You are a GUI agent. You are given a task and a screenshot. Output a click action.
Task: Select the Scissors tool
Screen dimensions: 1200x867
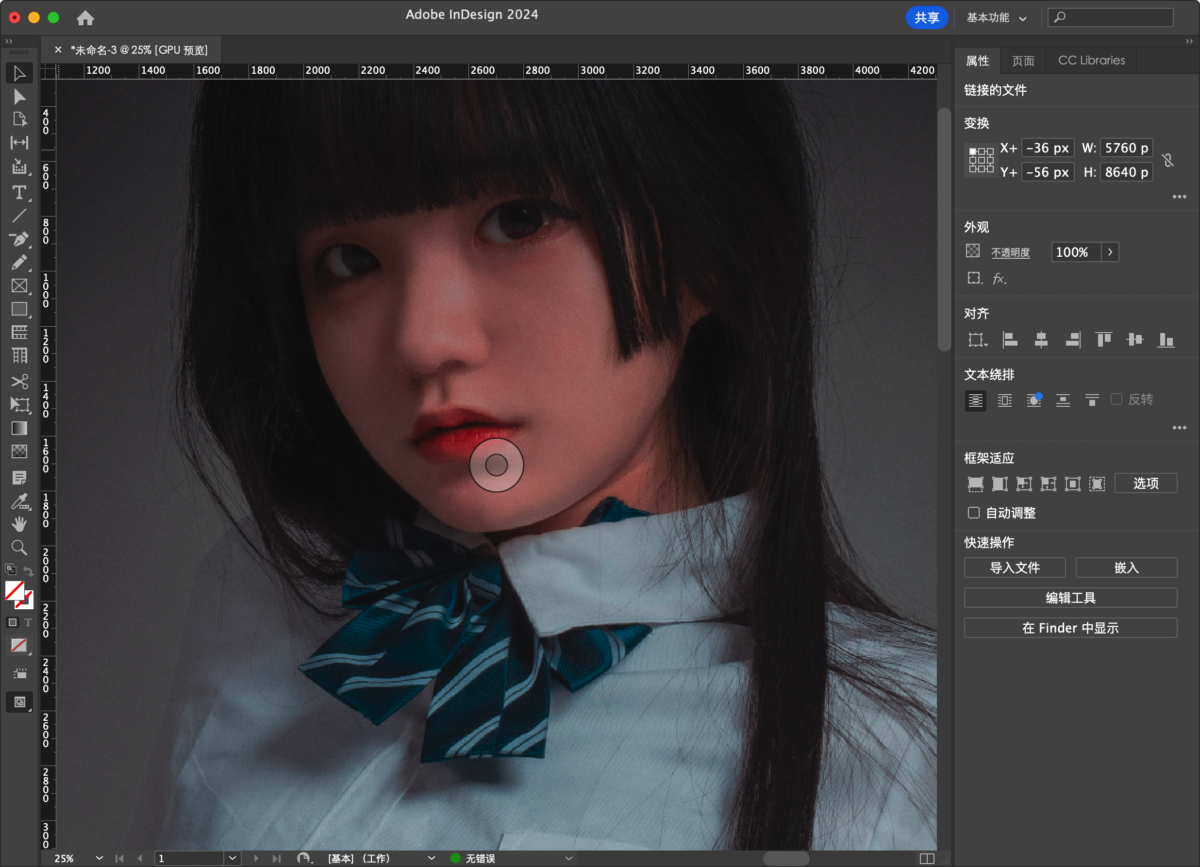(x=19, y=381)
